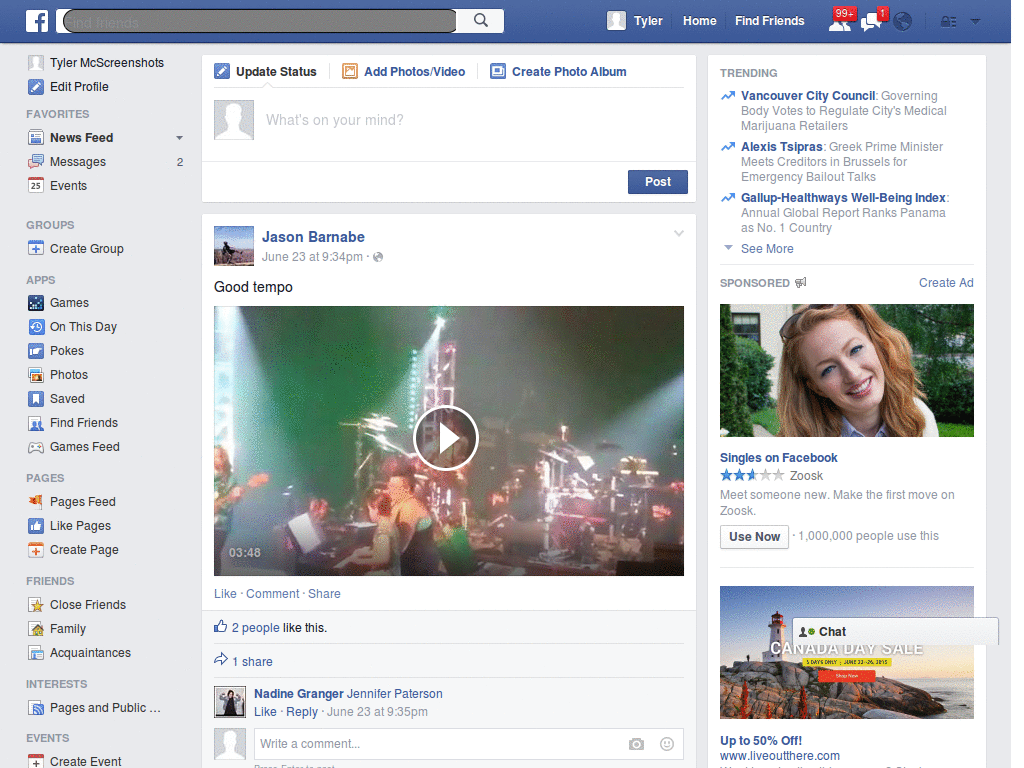Open the Pokes icon
Viewport: 1024px width, 768px height.
(36, 351)
